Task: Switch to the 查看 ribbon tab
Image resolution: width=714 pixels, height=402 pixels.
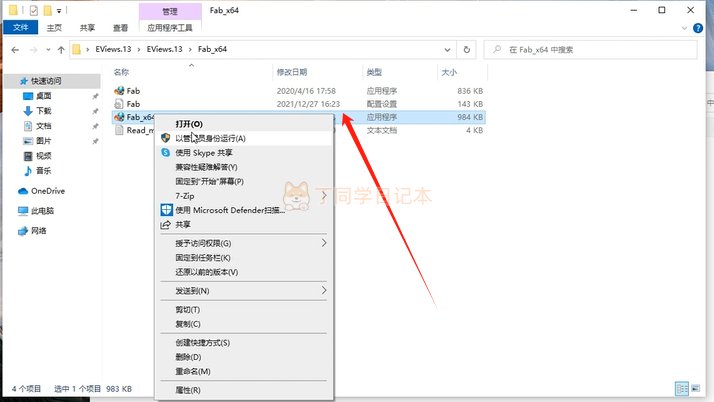Action: coord(121,28)
